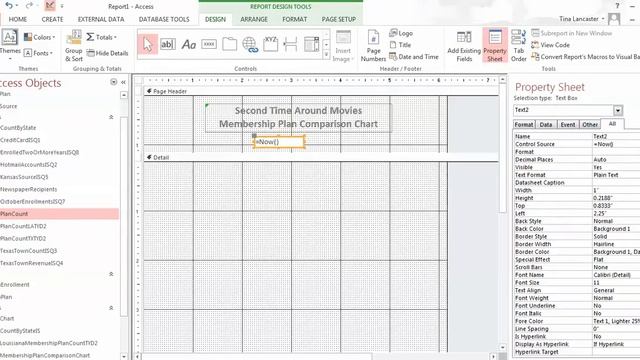Click the Redo arrow icon

(29, 6)
